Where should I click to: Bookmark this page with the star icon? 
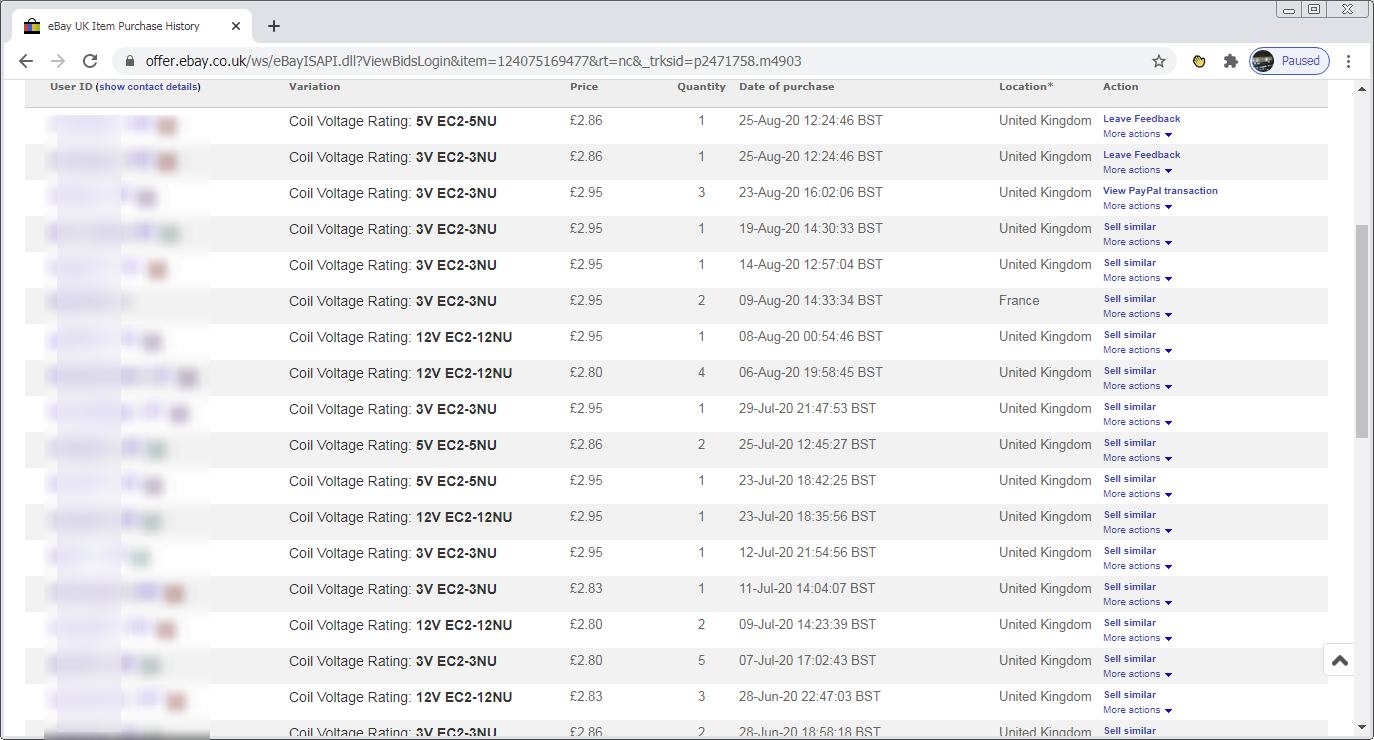(1158, 61)
